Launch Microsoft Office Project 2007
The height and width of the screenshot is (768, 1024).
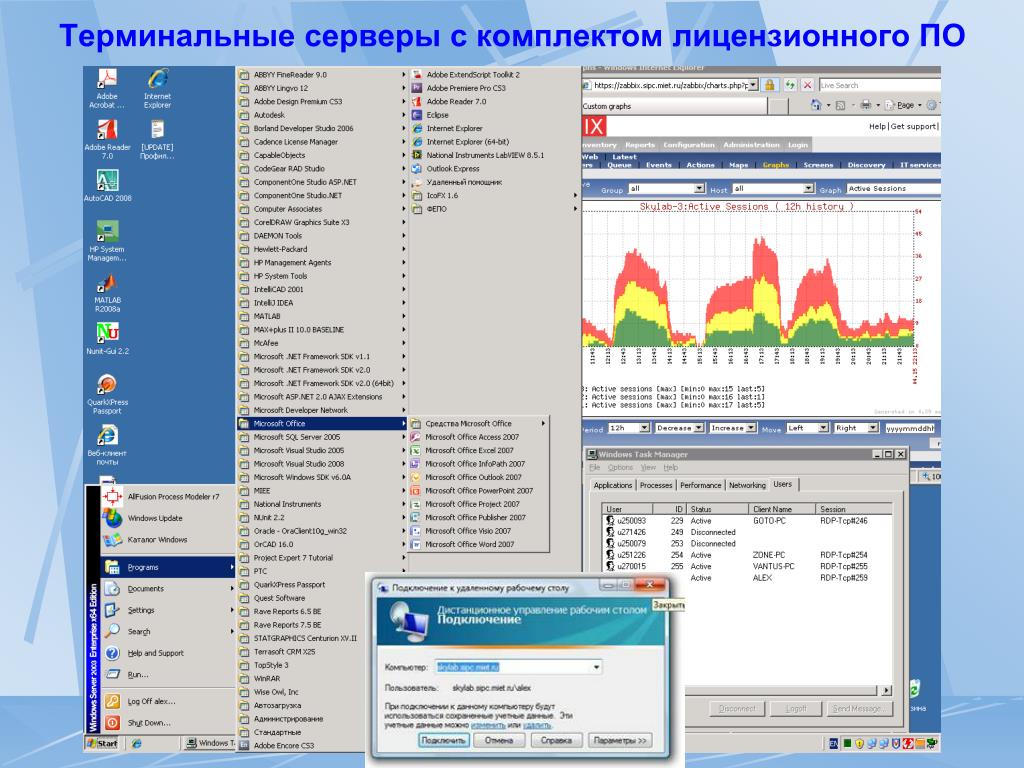coord(479,504)
